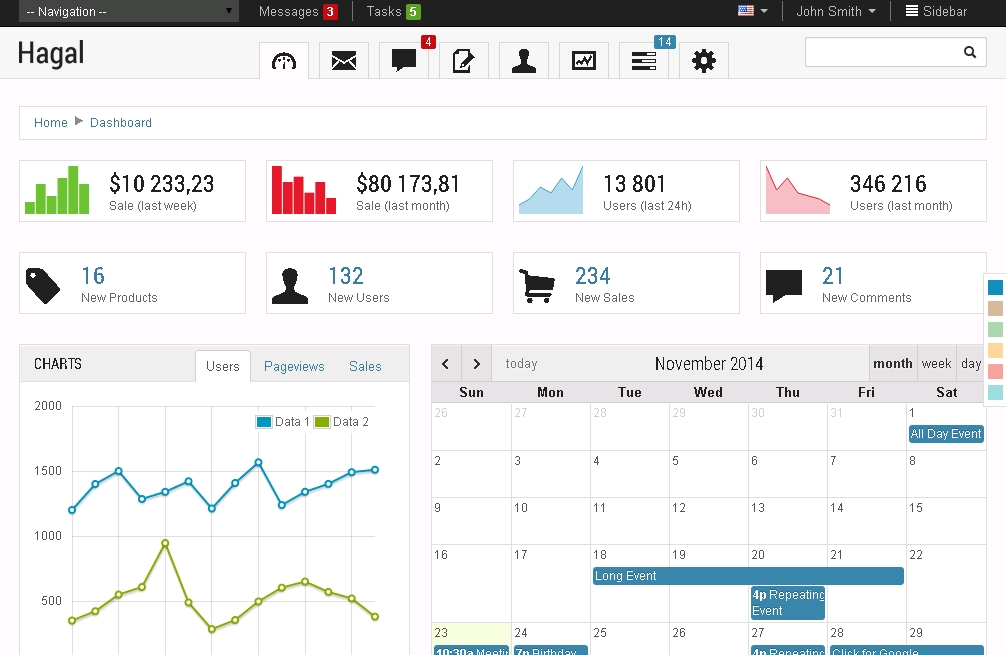Screen dimensions: 1006x655
Task: Click the search magnifier icon
Action: point(969,53)
